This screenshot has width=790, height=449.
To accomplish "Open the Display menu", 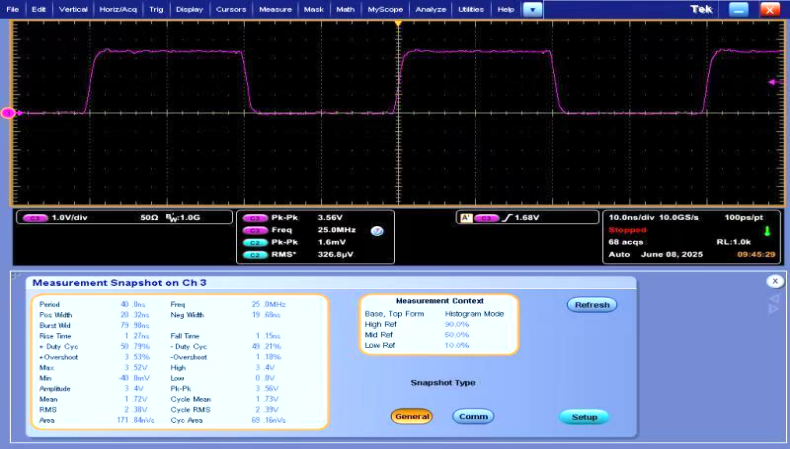I will tap(189, 9).
